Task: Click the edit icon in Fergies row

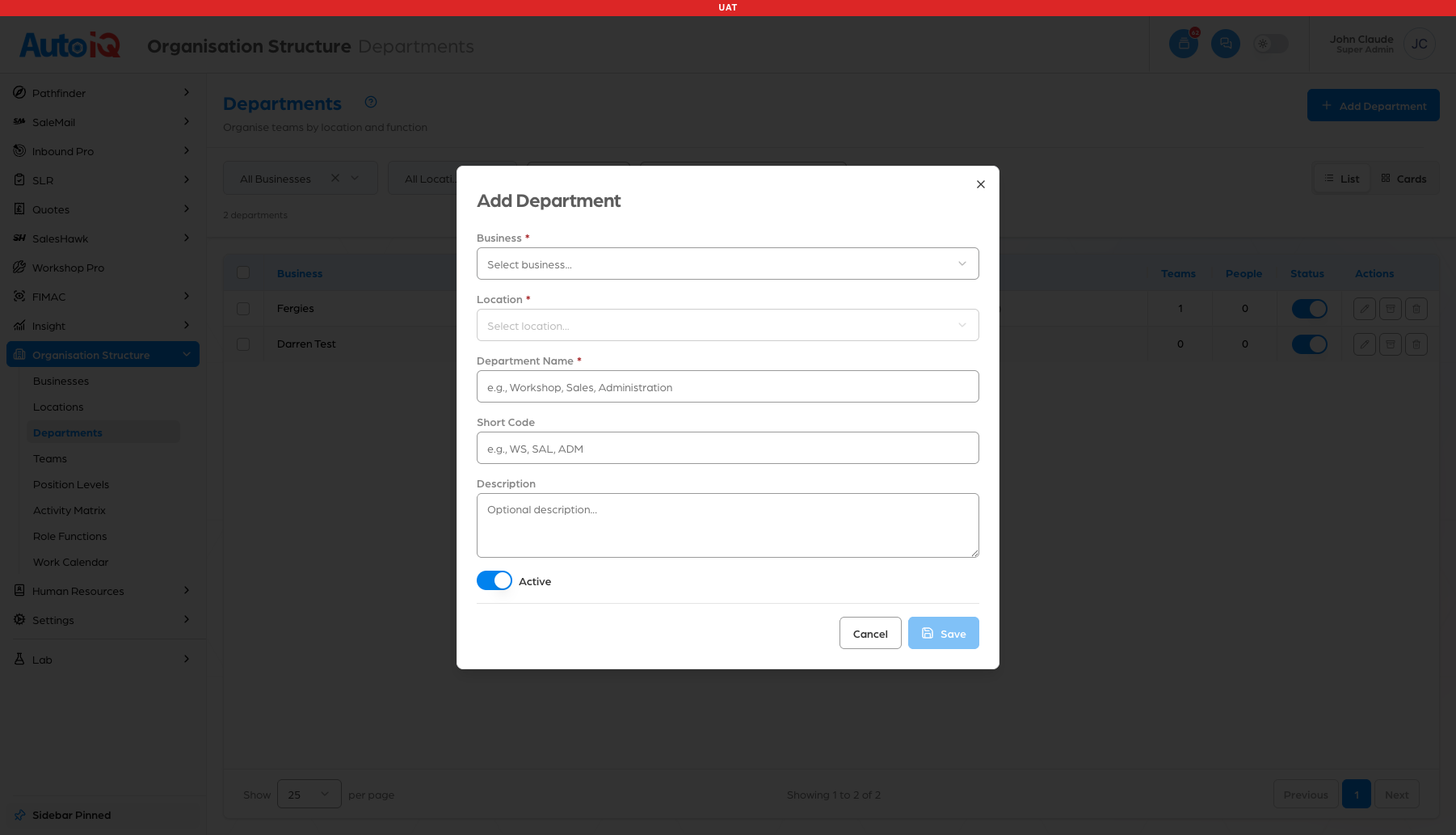Action: [1365, 309]
